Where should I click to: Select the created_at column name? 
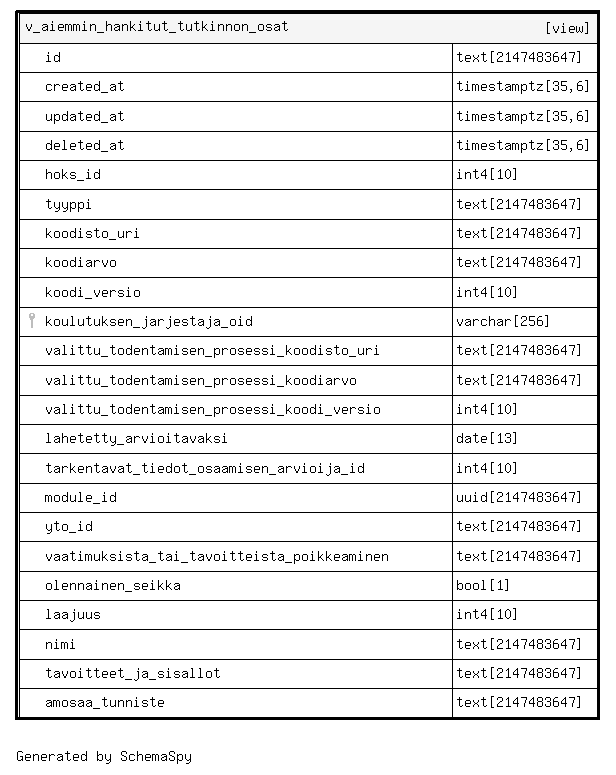pyautogui.click(x=85, y=86)
